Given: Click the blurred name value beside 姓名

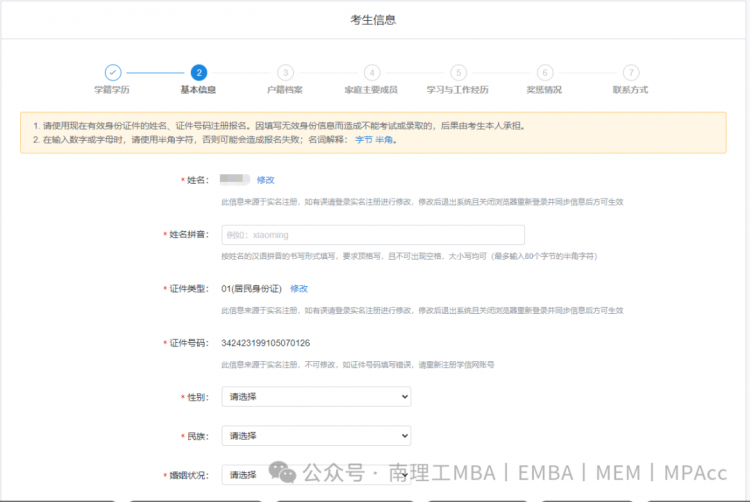Looking at the screenshot, I should [x=235, y=179].
